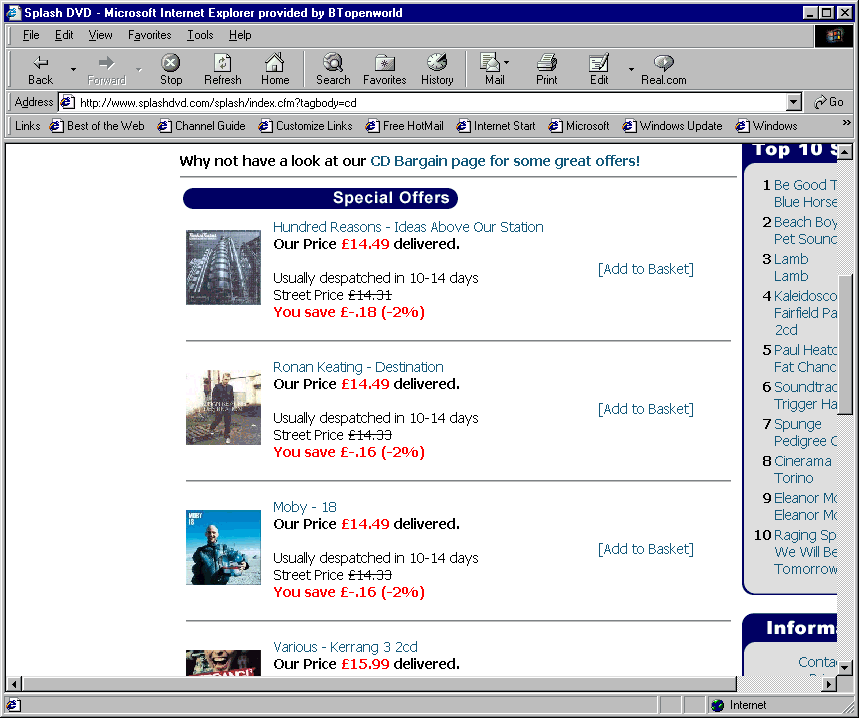Screen dimensions: 859x718
Task: Click the horizontal scrollbar thumb
Action: click(379, 683)
